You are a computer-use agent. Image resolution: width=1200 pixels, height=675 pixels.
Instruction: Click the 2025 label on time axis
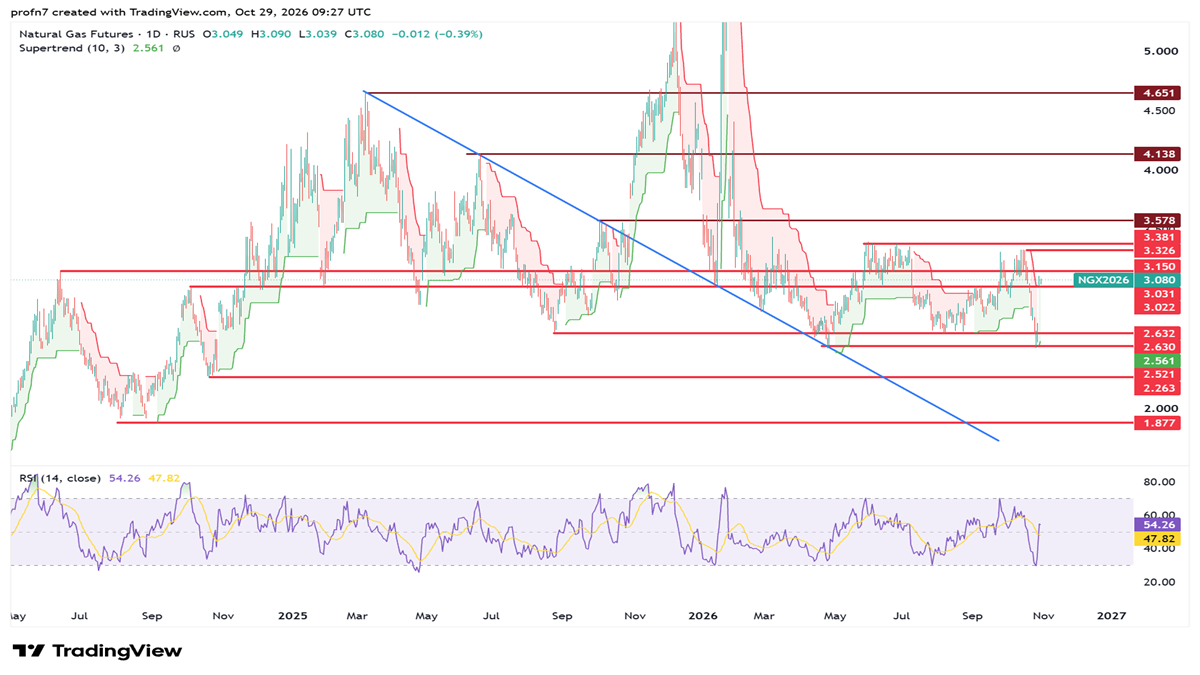[x=293, y=616]
